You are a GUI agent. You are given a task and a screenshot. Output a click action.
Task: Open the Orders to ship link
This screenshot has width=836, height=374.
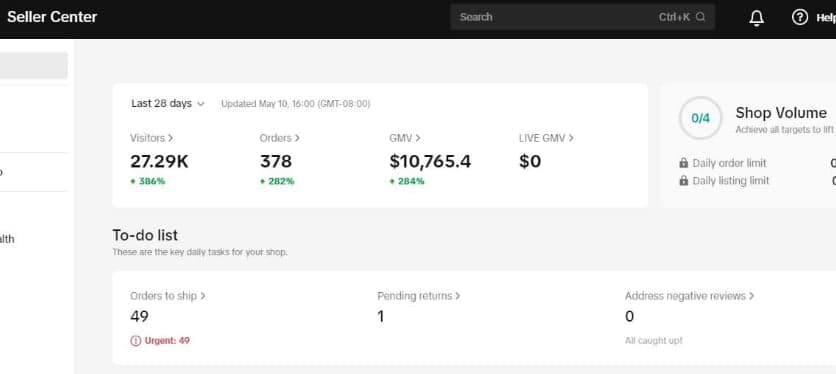167,296
